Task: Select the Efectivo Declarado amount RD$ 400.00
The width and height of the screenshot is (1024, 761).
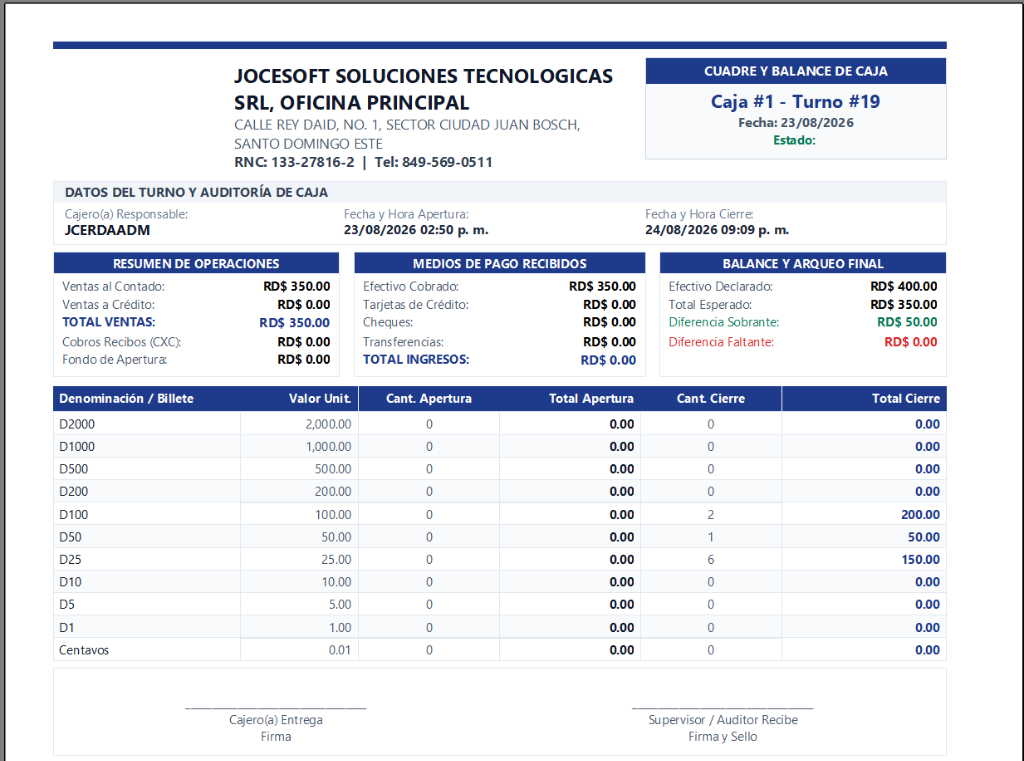Action: click(904, 286)
